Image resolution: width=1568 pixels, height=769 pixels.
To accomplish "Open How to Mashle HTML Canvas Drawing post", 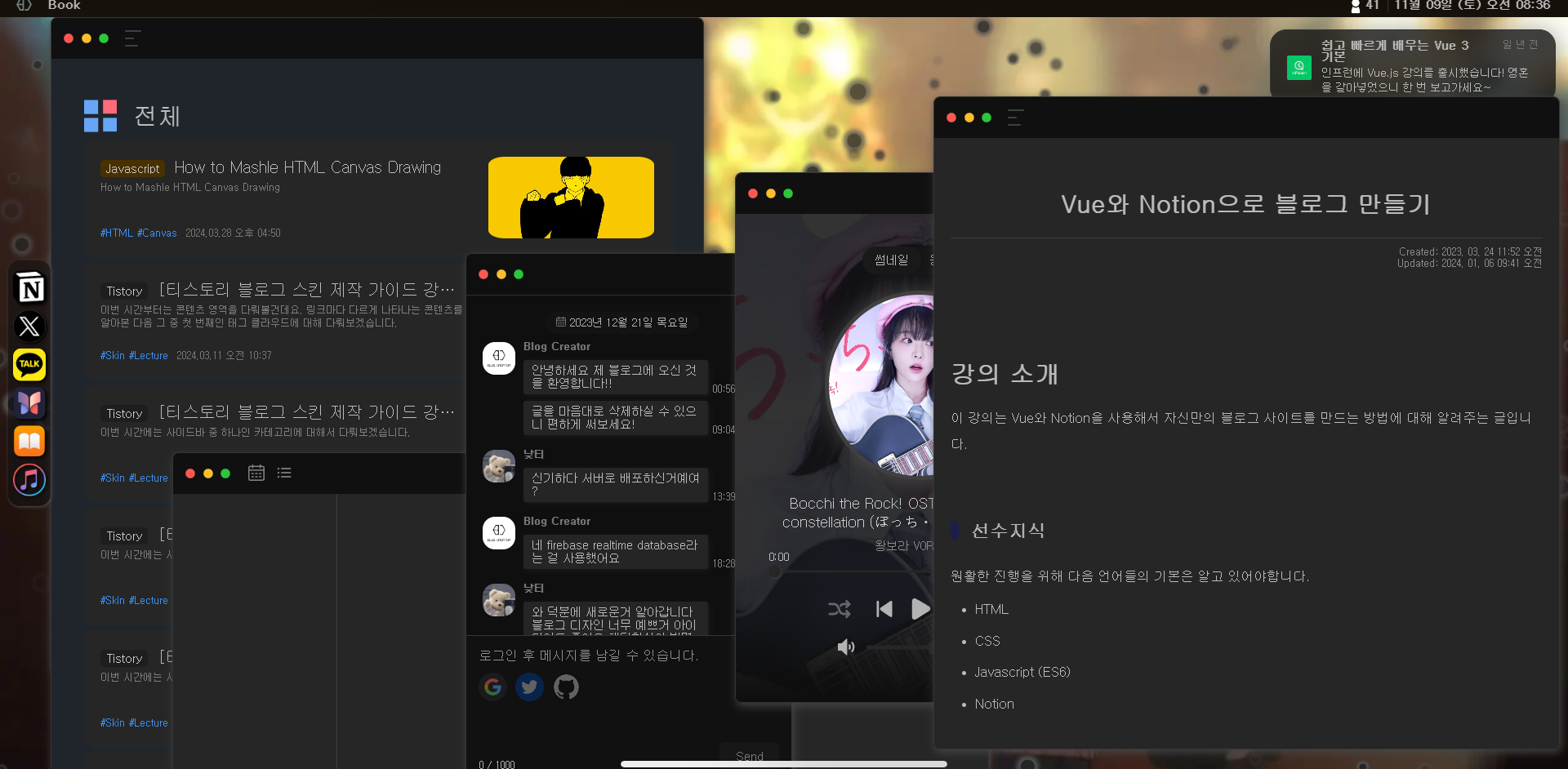I will 308,167.
